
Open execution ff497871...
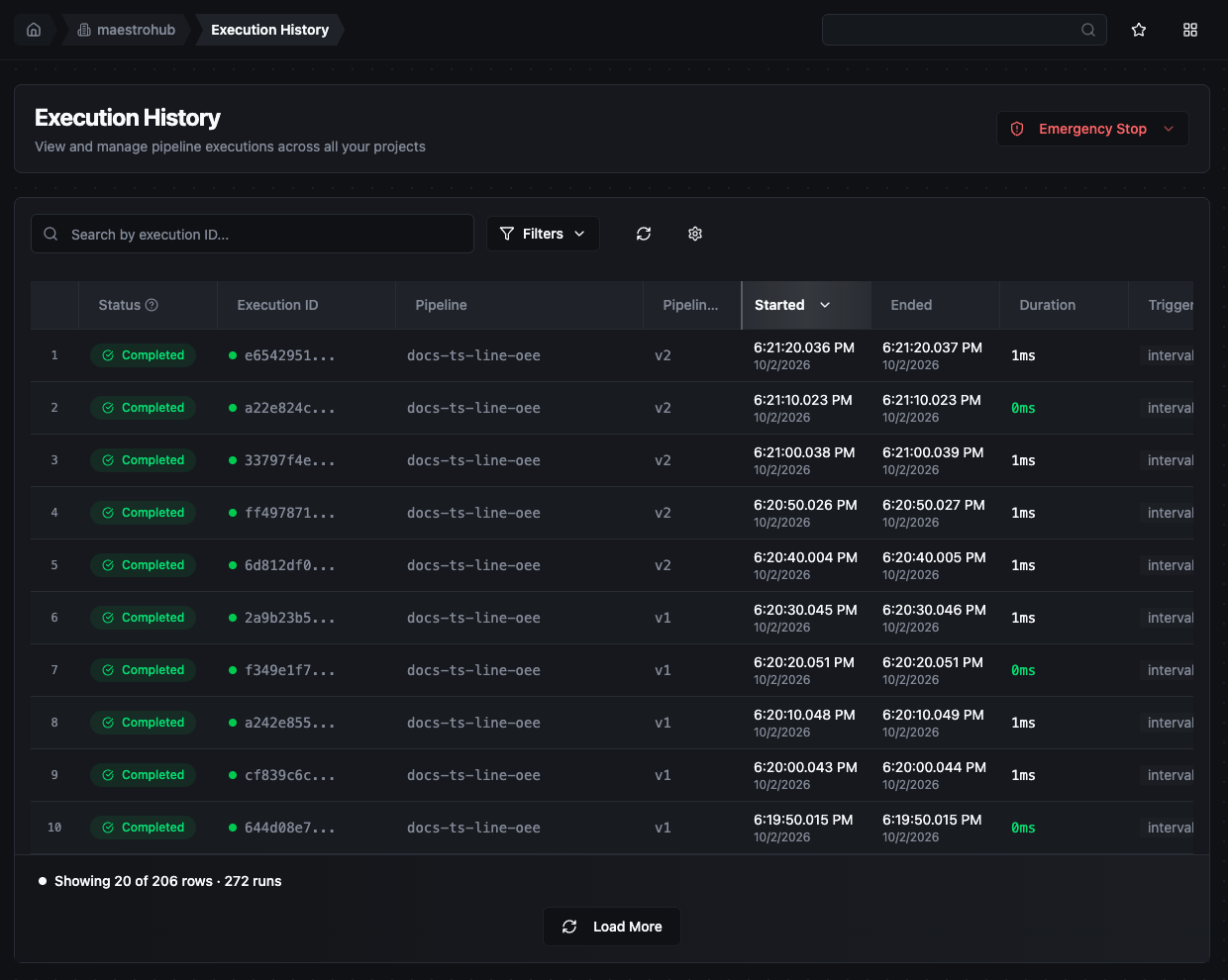click(x=289, y=513)
